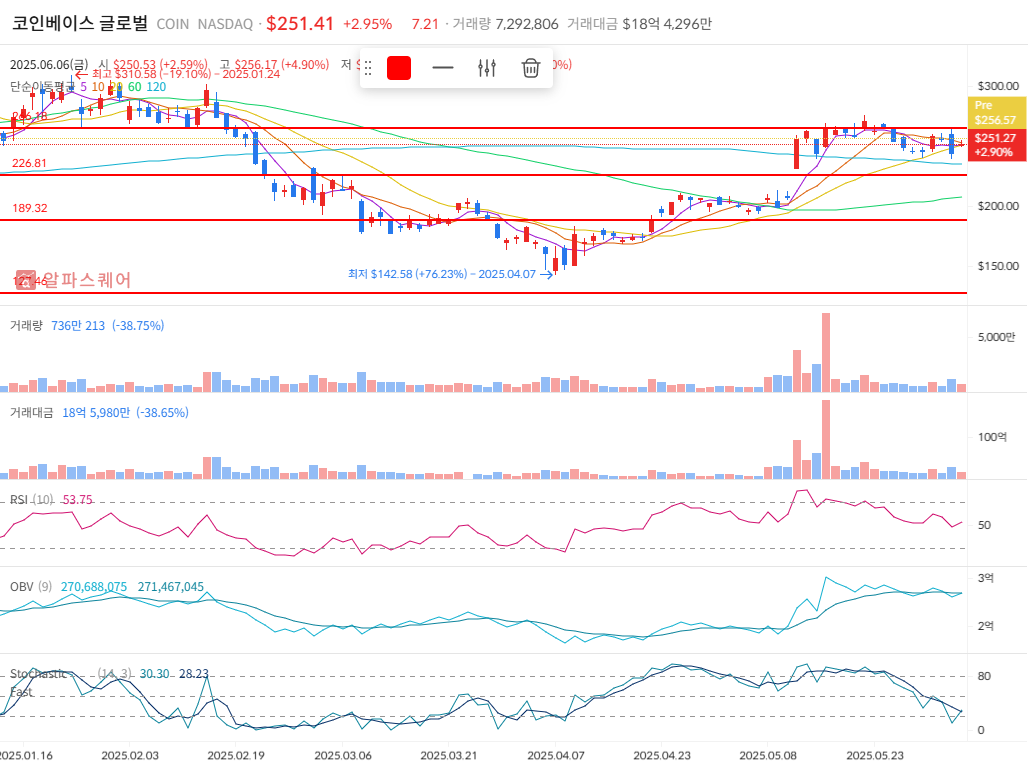
Task: Click the volume change (-38.75%)
Action: tap(138, 325)
